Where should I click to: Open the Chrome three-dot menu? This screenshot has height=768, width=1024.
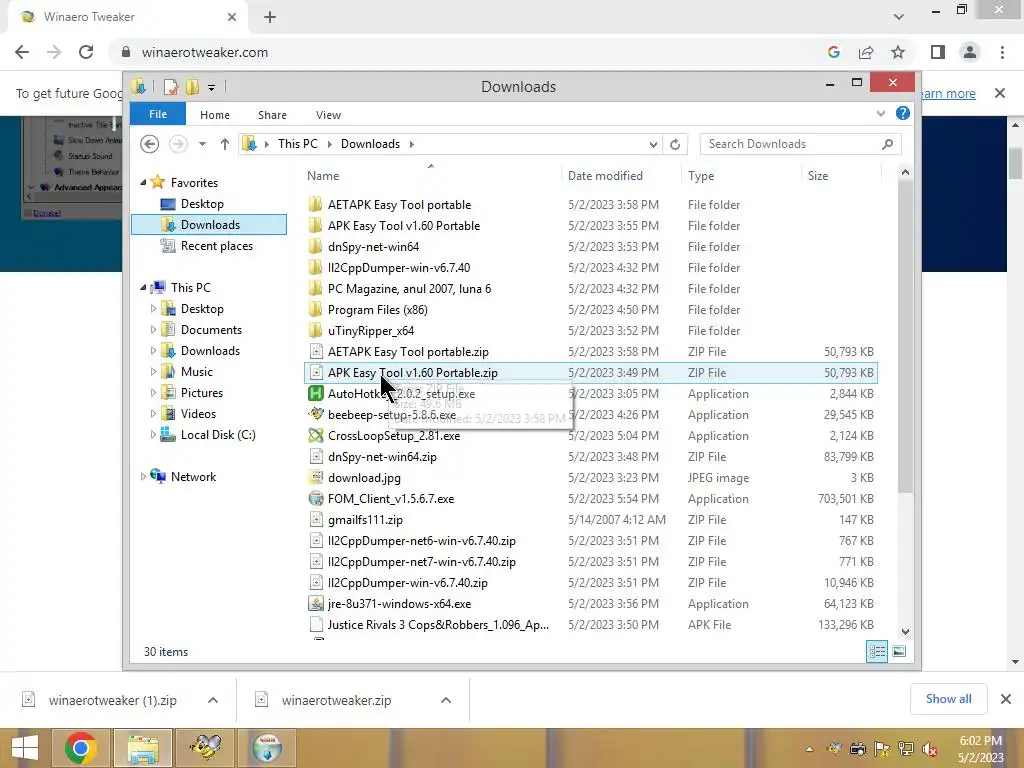coord(1002,52)
